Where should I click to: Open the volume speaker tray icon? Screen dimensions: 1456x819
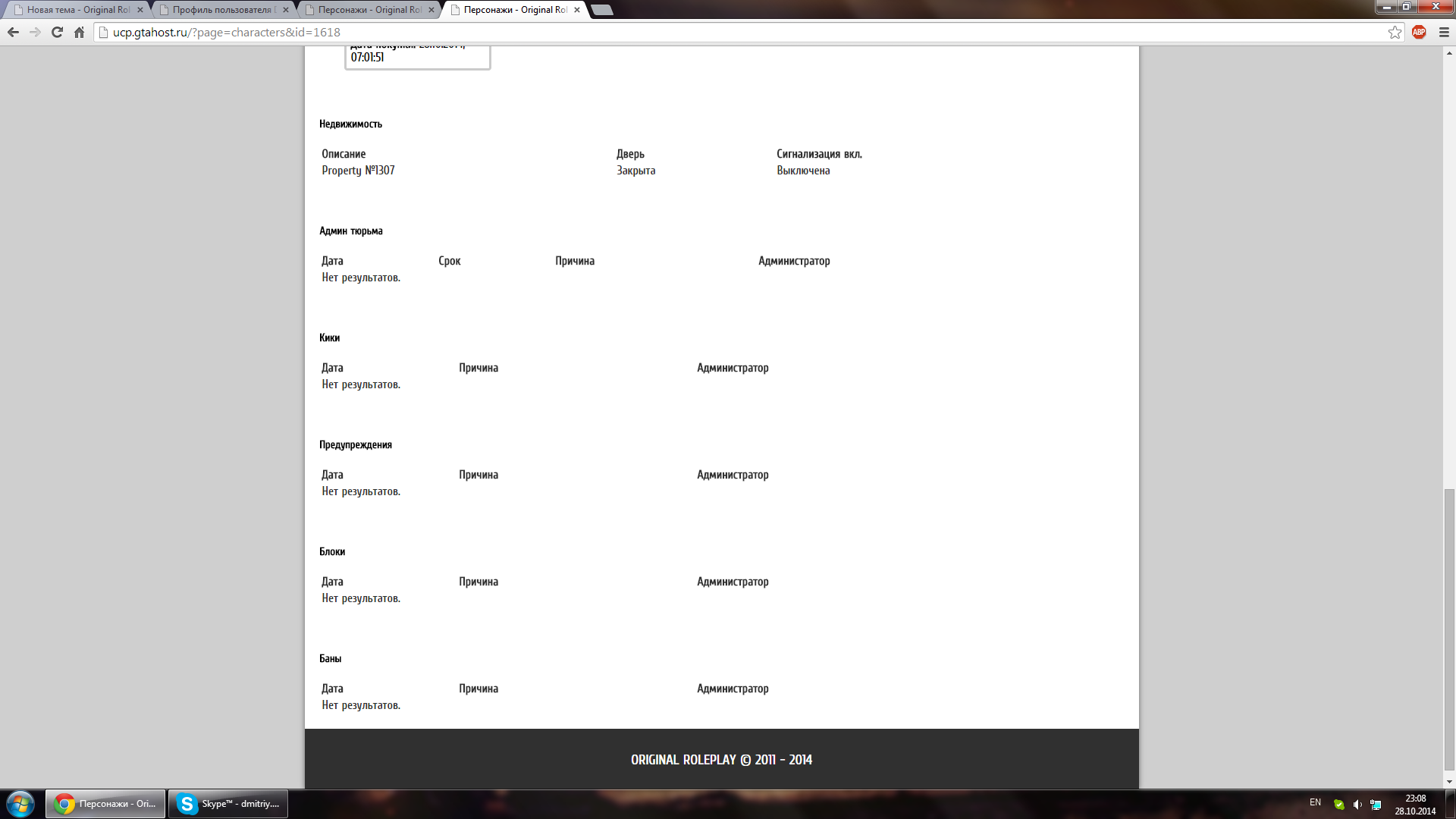1357,805
